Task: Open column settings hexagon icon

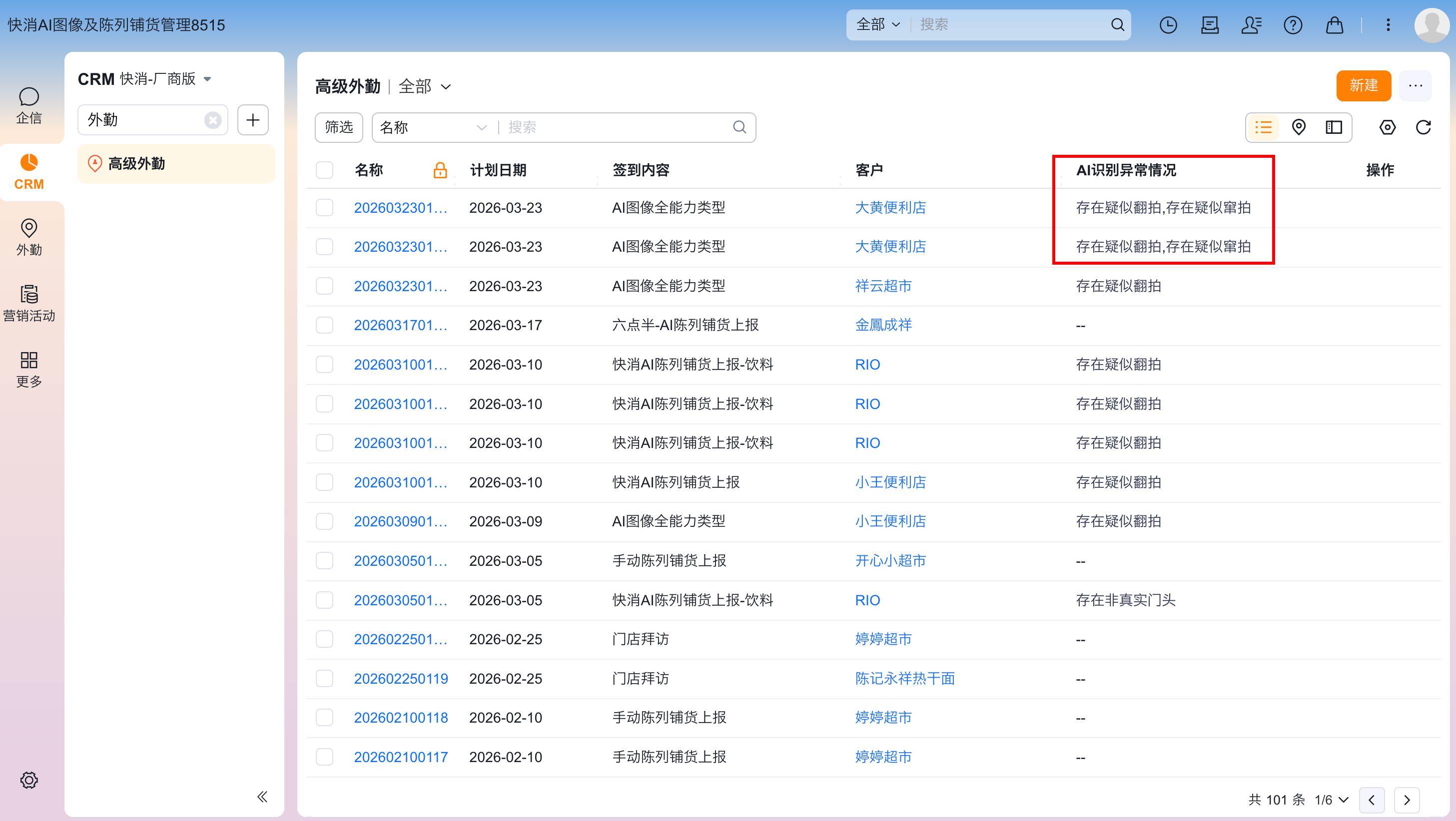Action: click(x=1387, y=127)
